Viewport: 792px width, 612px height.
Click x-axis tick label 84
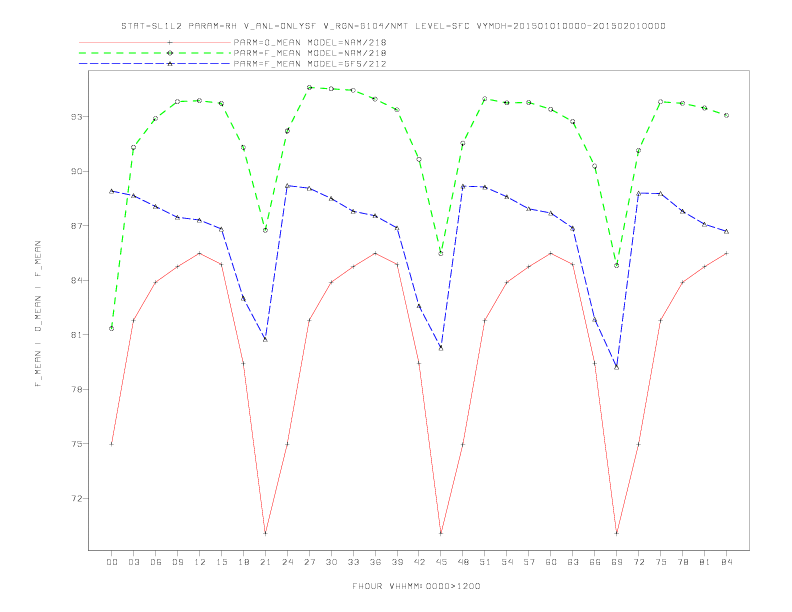[727, 562]
